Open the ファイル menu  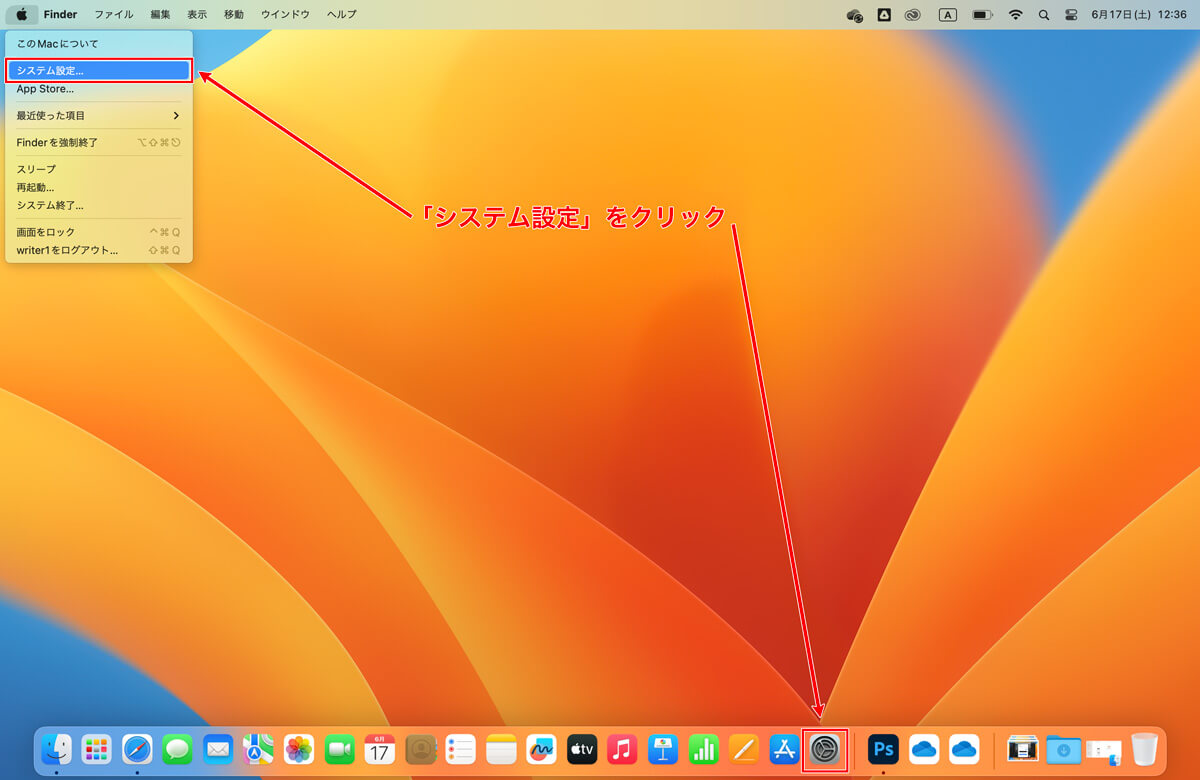114,15
